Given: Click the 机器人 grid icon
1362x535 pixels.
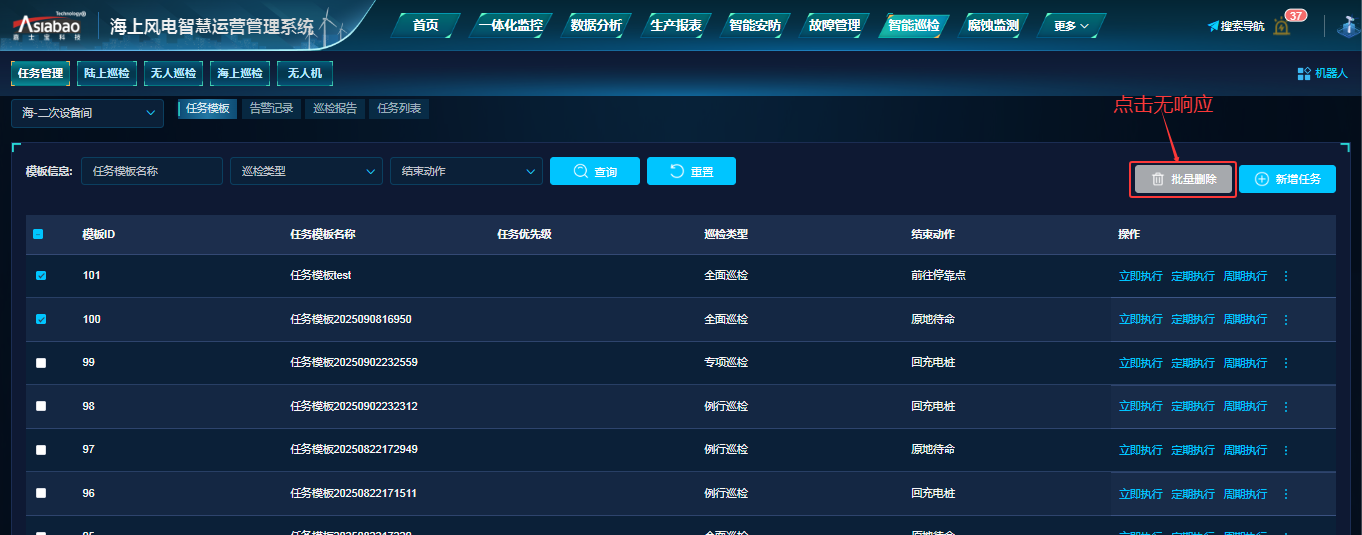Looking at the screenshot, I should [x=1304, y=73].
